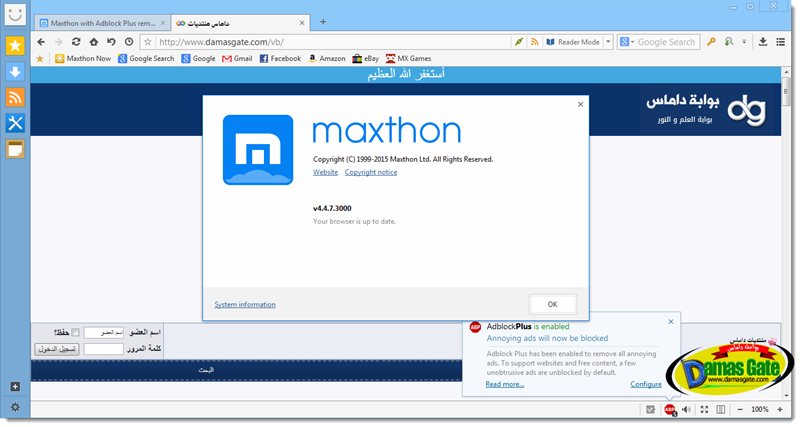The height and width of the screenshot is (427, 800).
Task: Open Amazon bookmark
Action: [x=327, y=59]
